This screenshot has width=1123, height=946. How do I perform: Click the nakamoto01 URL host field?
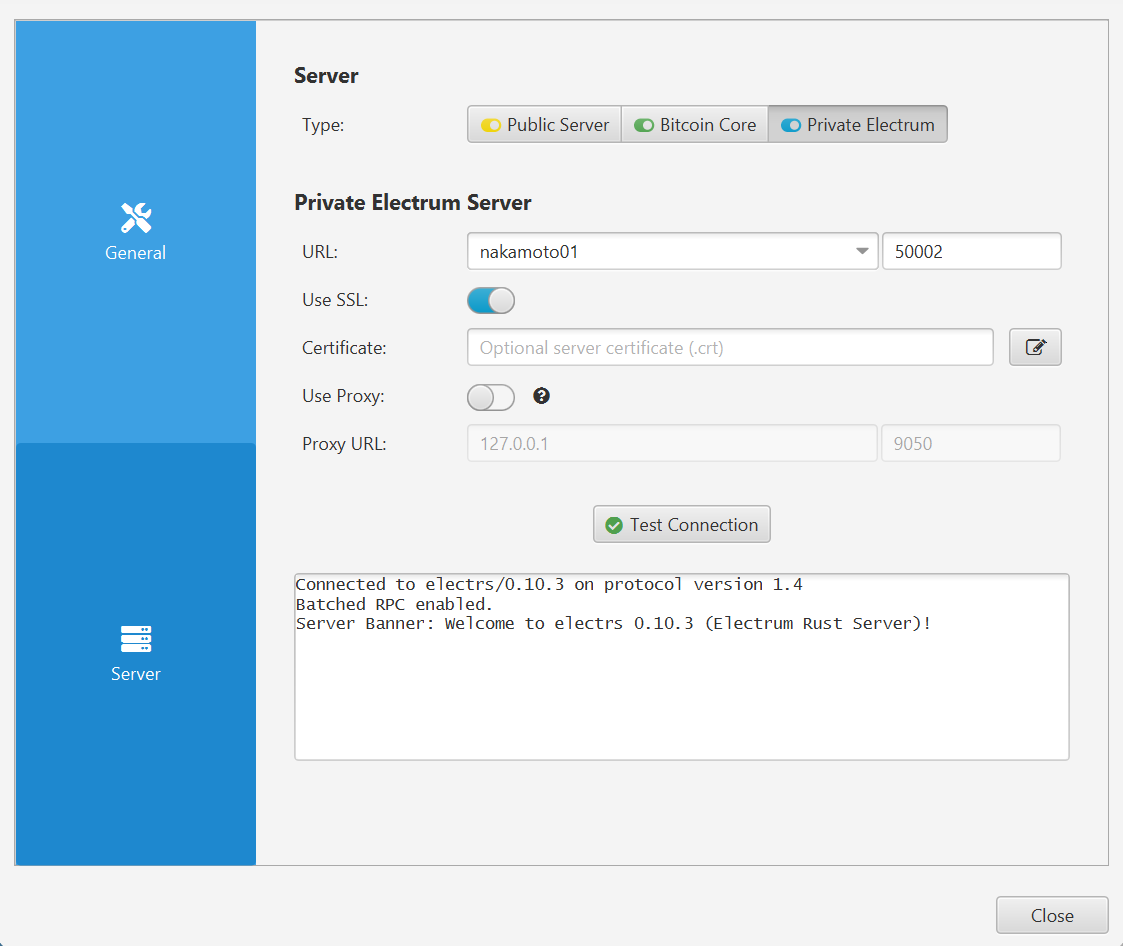tap(660, 252)
